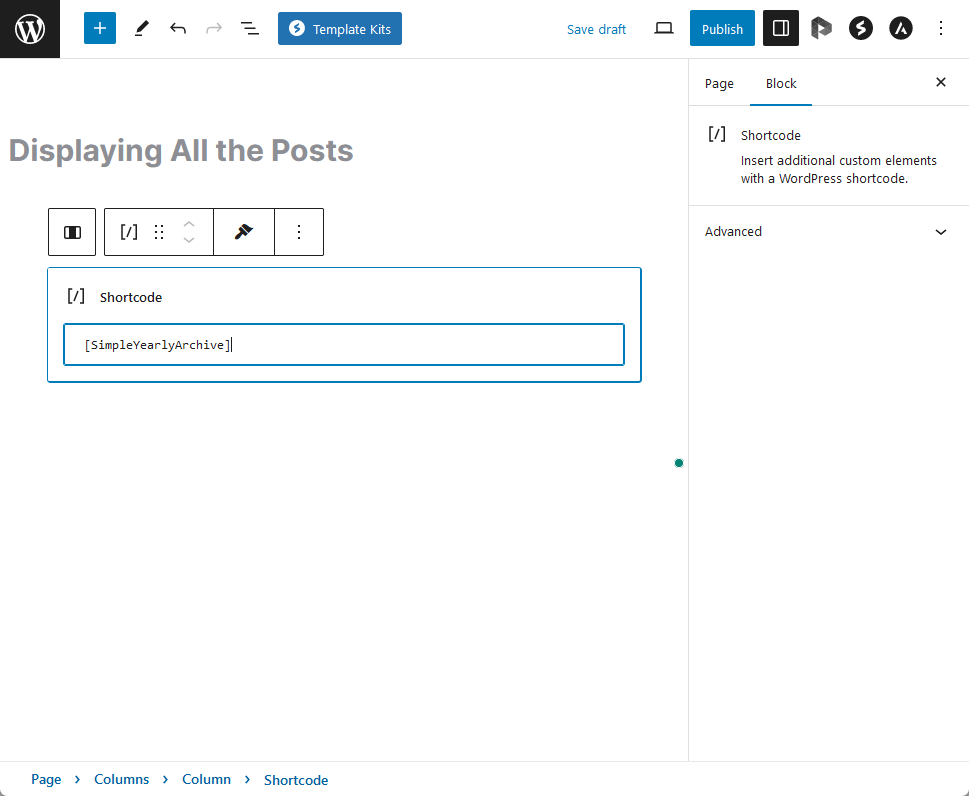Click the green dot beside the editor canvas

pos(679,463)
